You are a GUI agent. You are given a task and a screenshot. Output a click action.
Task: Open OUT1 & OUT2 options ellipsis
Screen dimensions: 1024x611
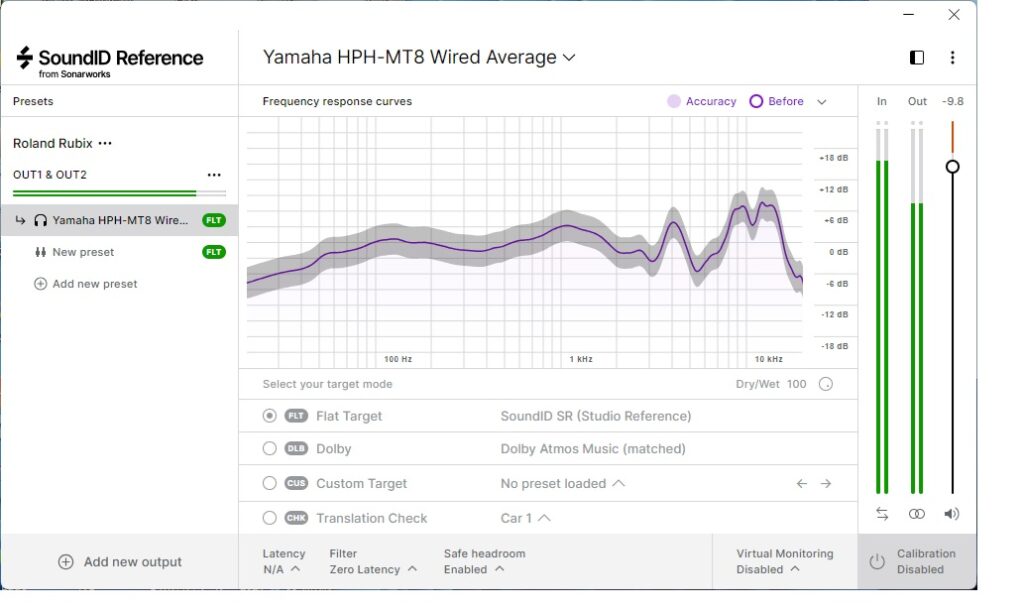[x=214, y=175]
